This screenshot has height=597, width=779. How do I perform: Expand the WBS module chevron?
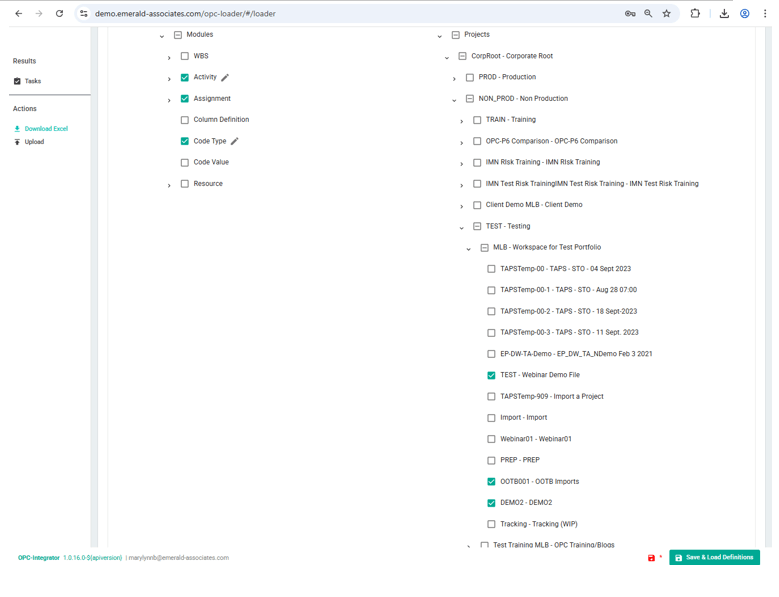click(169, 58)
